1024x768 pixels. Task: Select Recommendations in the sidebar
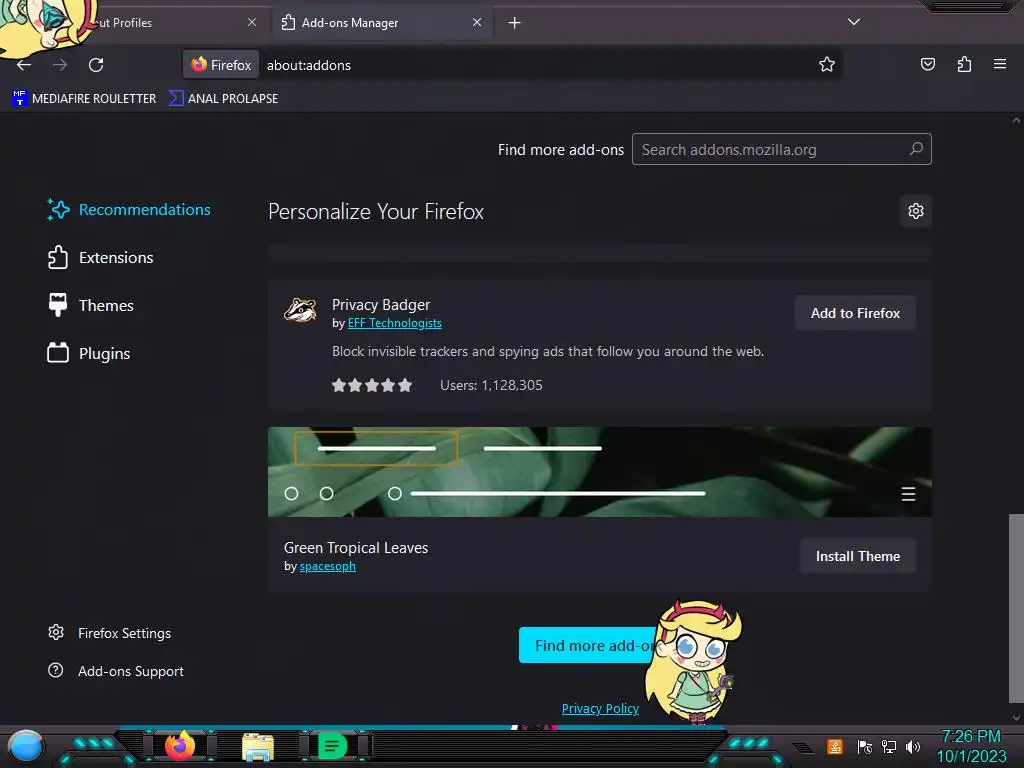pos(129,210)
